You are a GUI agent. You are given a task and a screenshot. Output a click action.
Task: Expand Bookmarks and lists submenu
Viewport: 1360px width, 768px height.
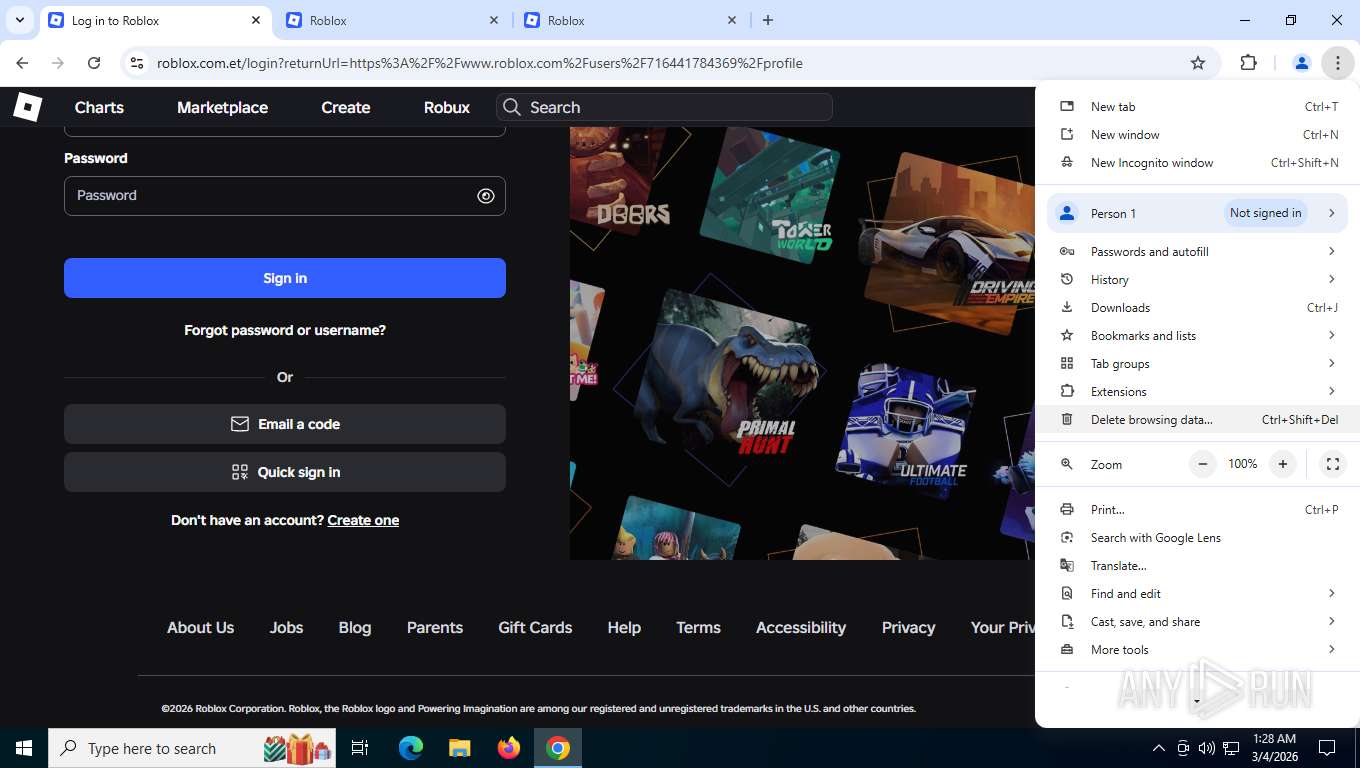[1198, 336]
